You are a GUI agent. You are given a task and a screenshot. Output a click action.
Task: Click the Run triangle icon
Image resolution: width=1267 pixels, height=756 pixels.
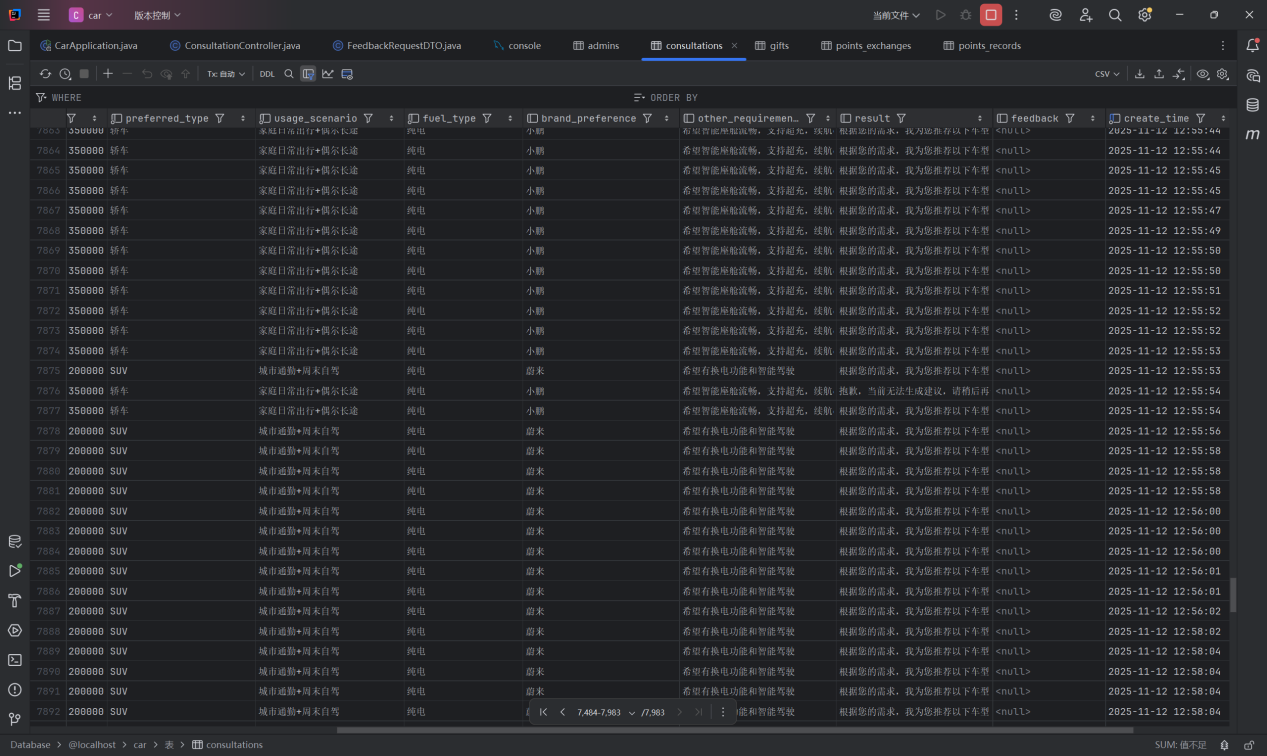click(x=940, y=15)
